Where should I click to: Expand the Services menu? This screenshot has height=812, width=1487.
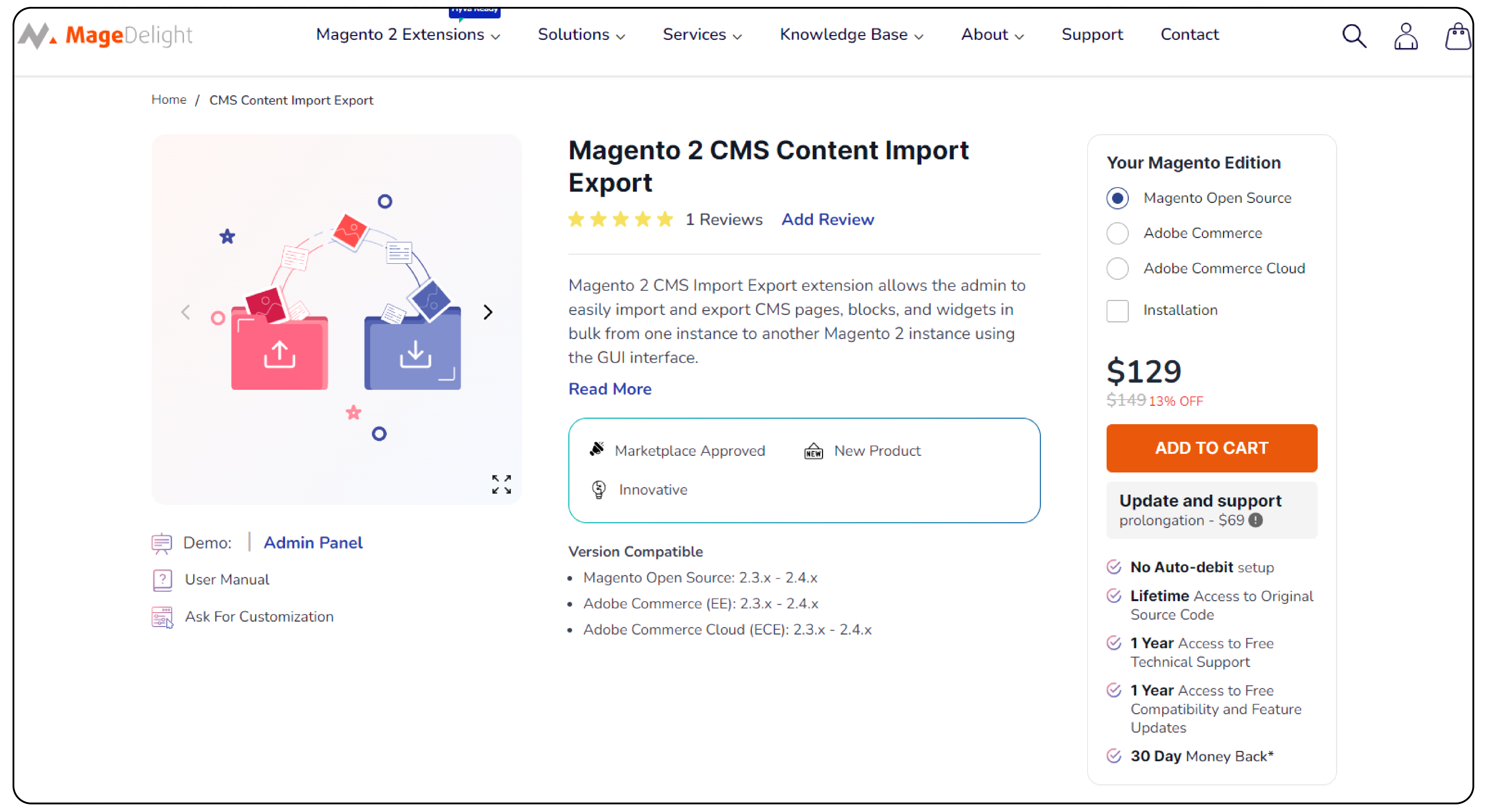click(x=702, y=35)
